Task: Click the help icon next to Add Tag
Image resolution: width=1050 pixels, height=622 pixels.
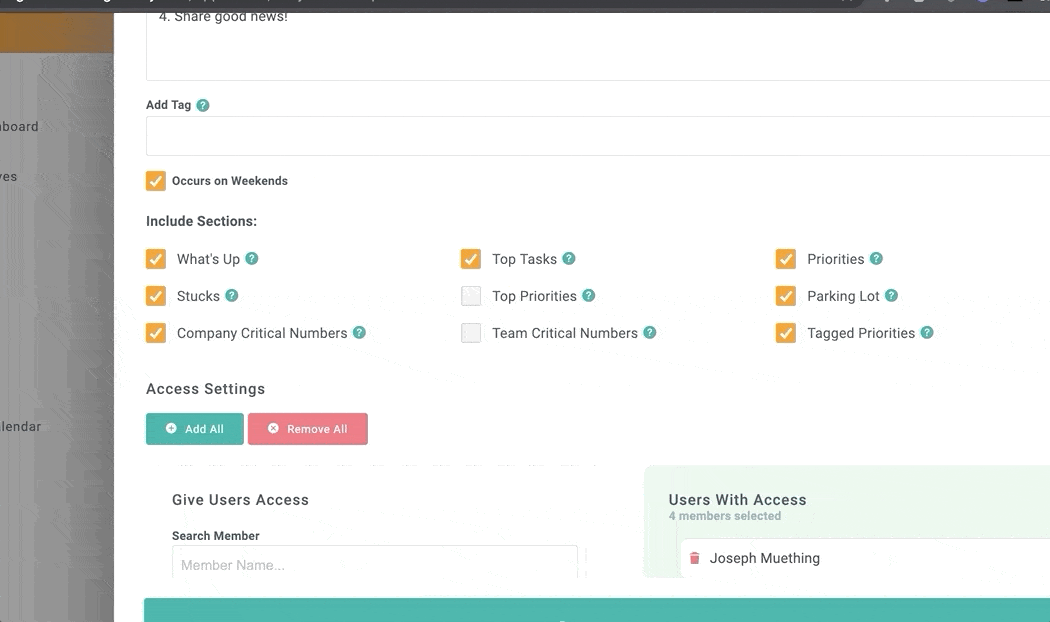Action: click(x=203, y=105)
